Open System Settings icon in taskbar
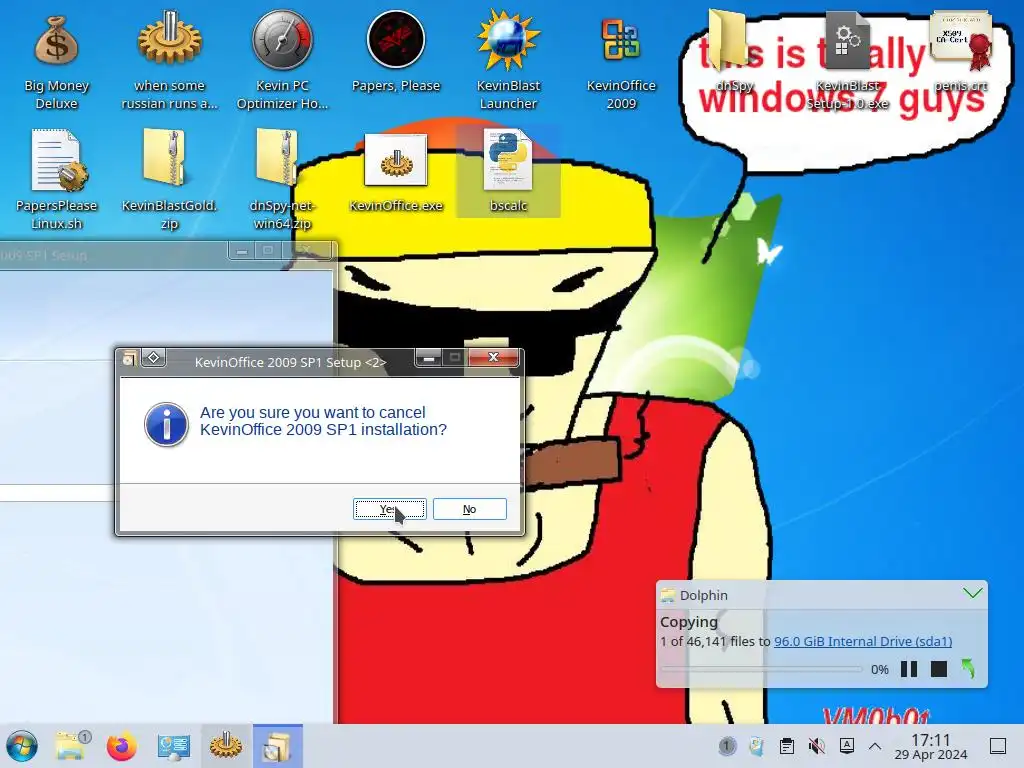The width and height of the screenshot is (1024, 768). [173, 746]
